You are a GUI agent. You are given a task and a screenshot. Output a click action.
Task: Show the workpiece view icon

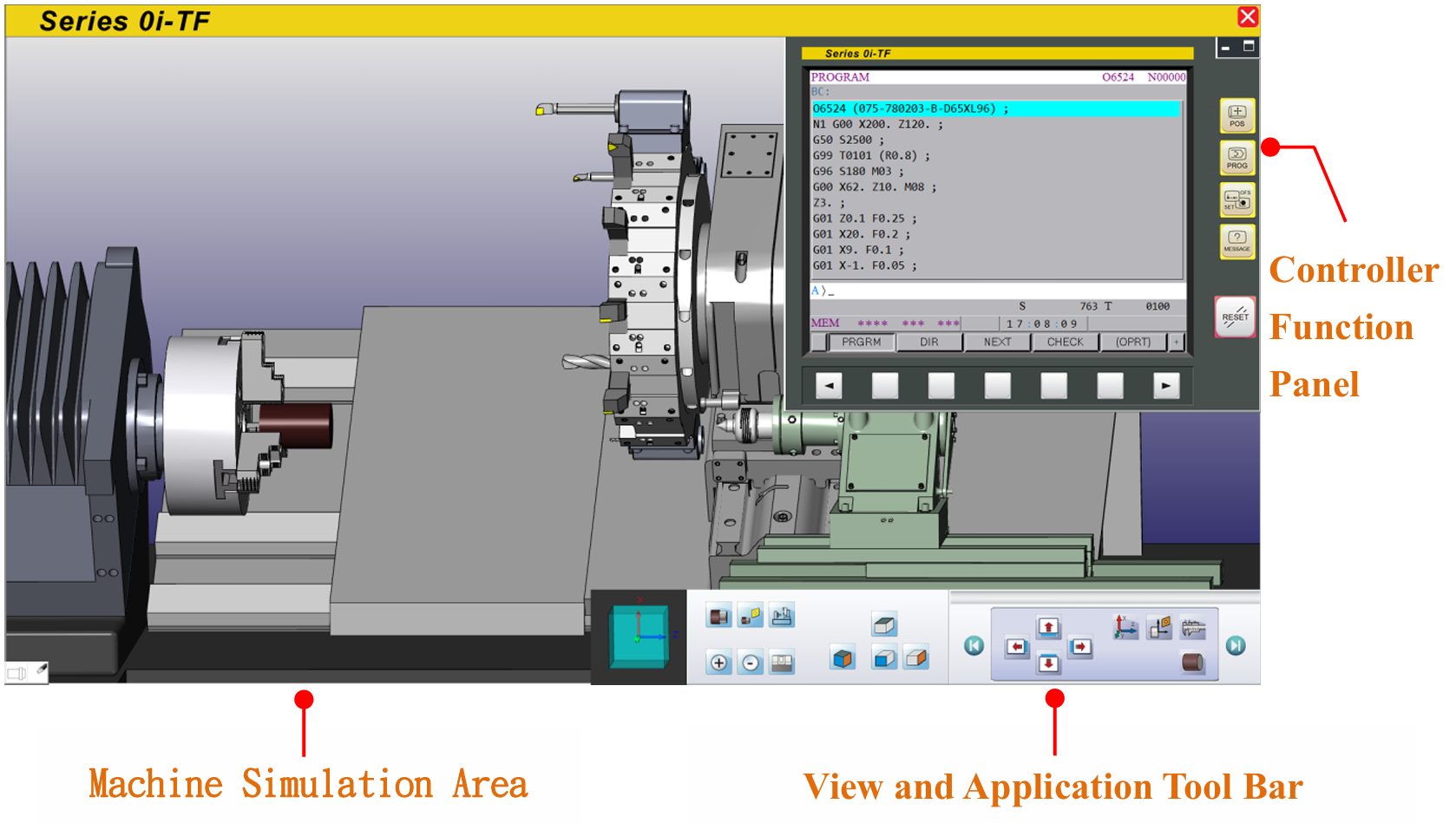[x=718, y=617]
